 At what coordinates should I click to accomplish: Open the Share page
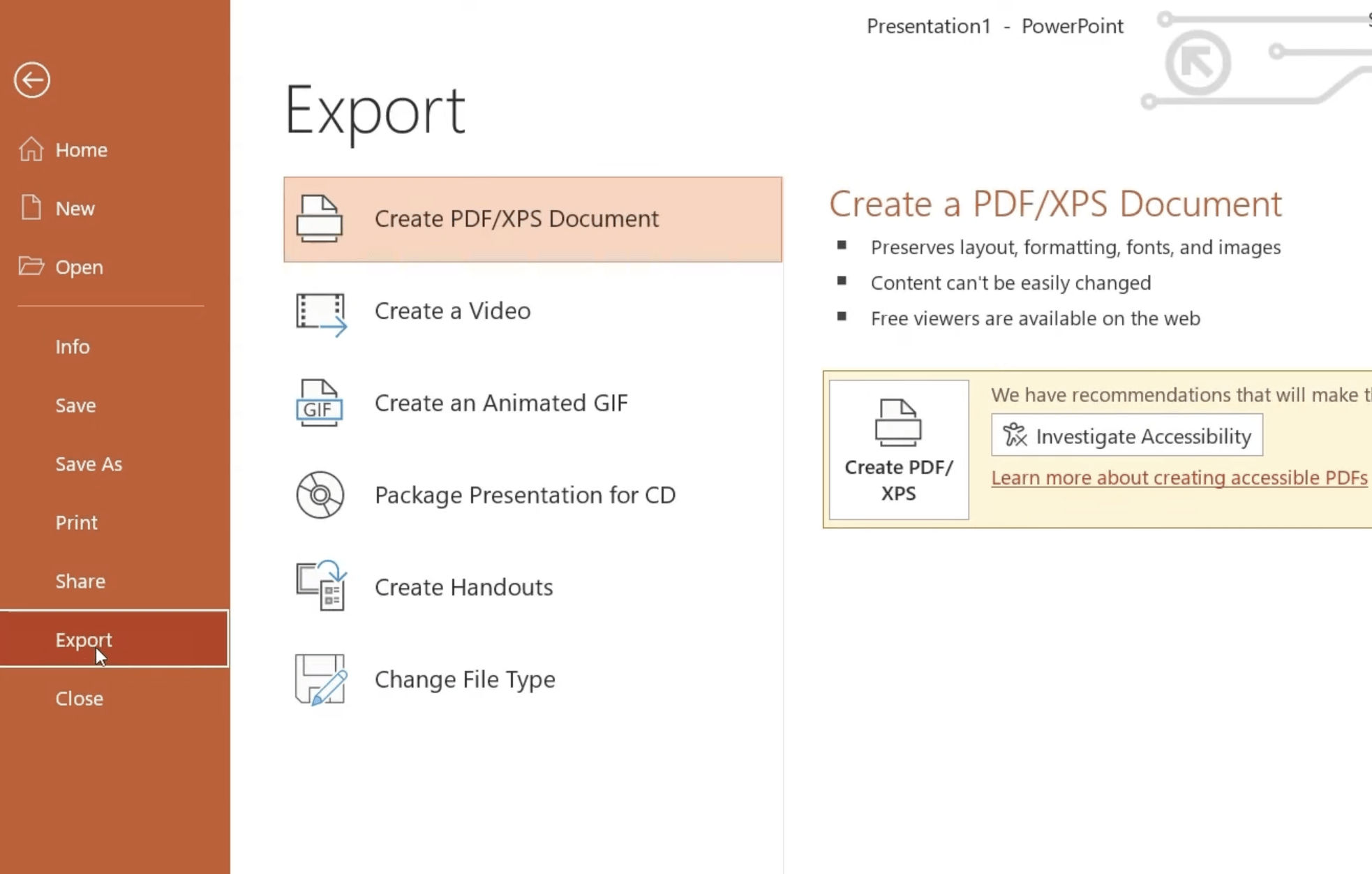(80, 581)
